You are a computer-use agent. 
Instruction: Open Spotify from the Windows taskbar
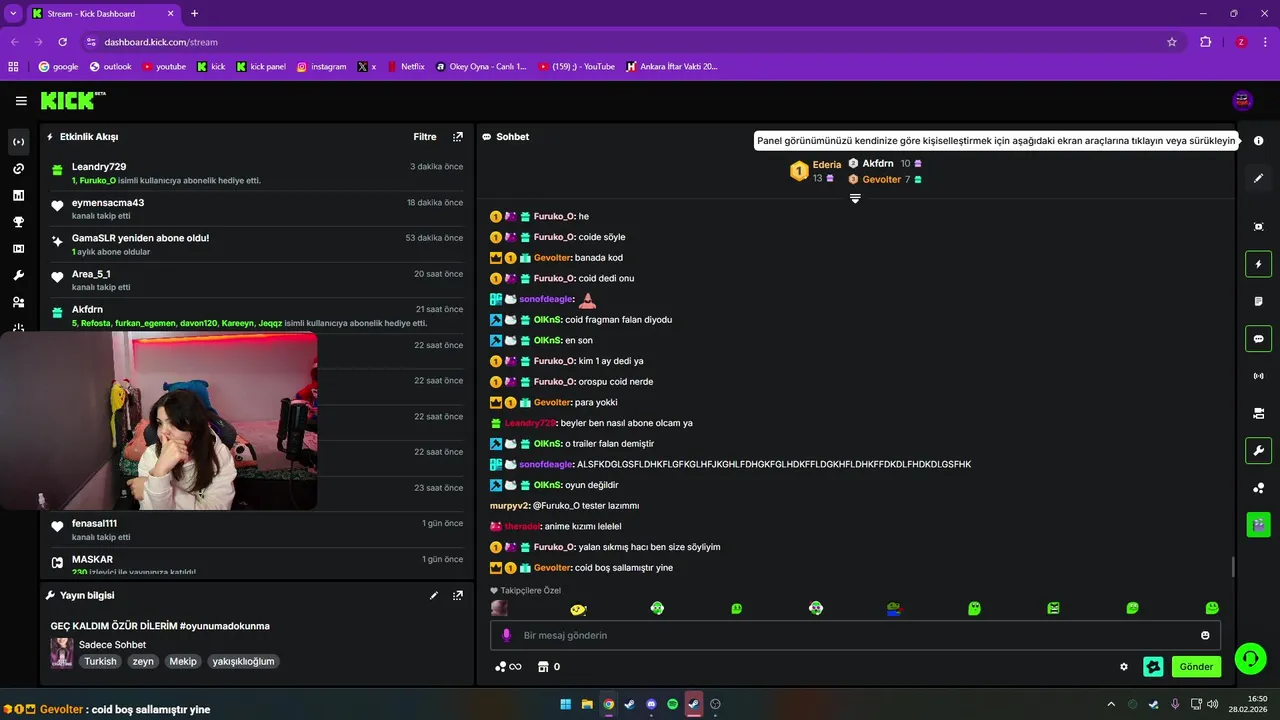click(x=673, y=704)
